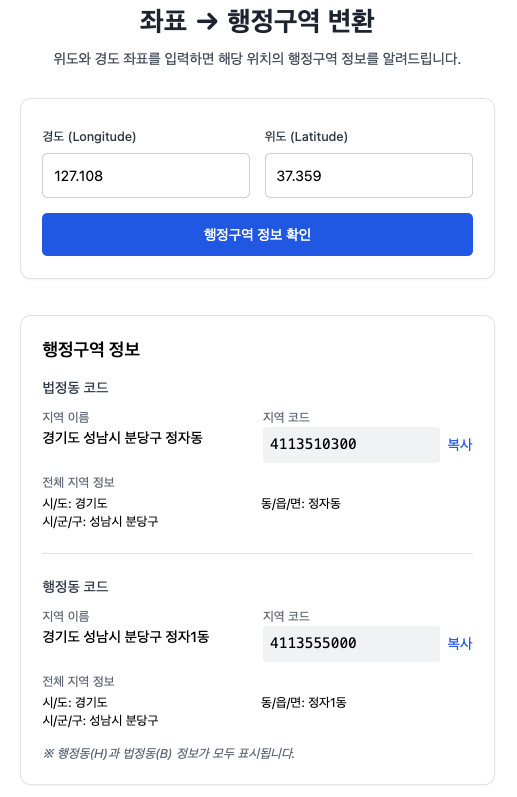Click the 동/읍/면: 정자동 text
Screen dimensions: 517x797
click(300, 504)
